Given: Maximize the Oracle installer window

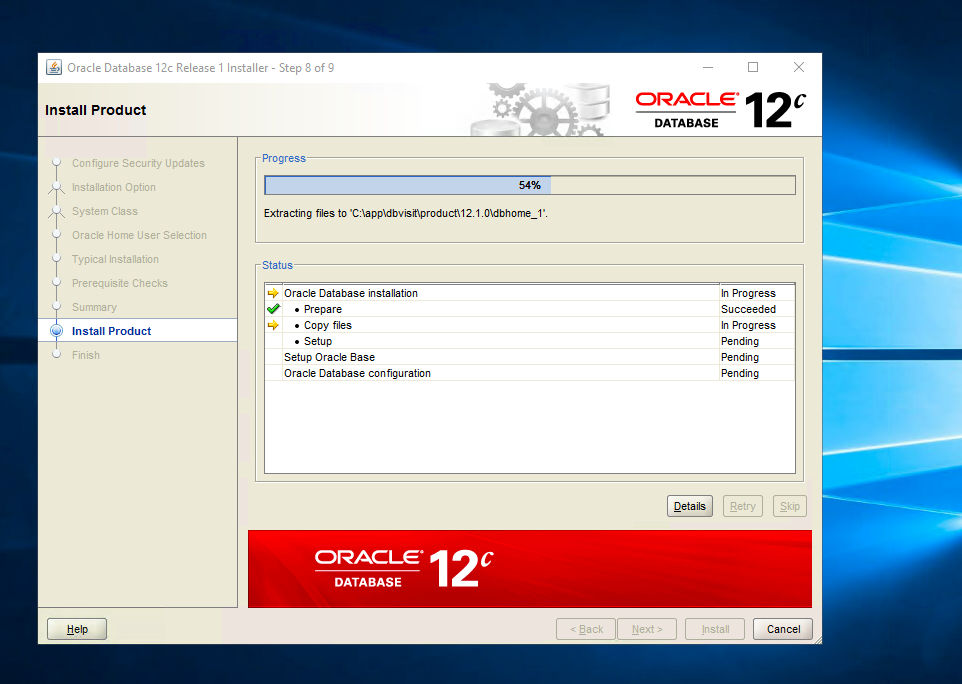Looking at the screenshot, I should [753, 67].
